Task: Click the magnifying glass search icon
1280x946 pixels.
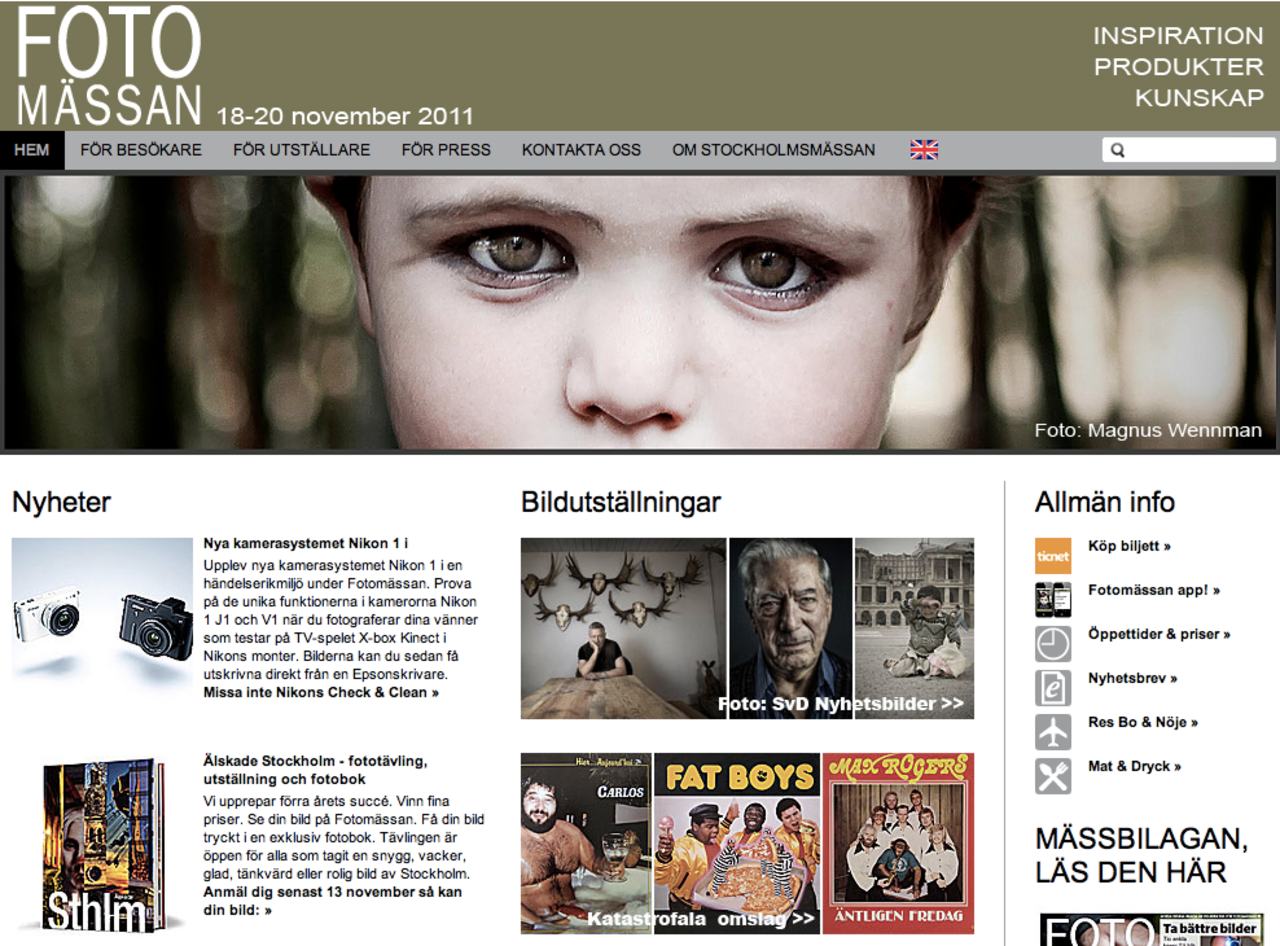Action: click(1118, 151)
